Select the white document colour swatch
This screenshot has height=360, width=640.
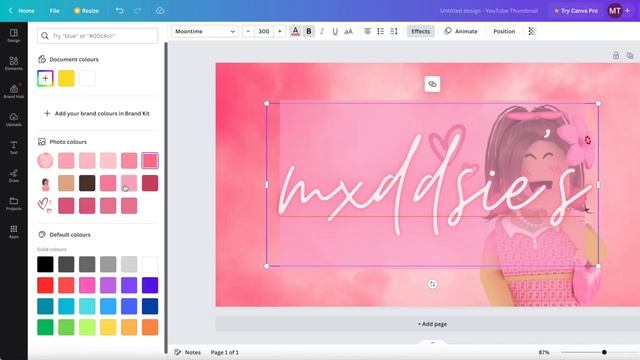pos(87,78)
